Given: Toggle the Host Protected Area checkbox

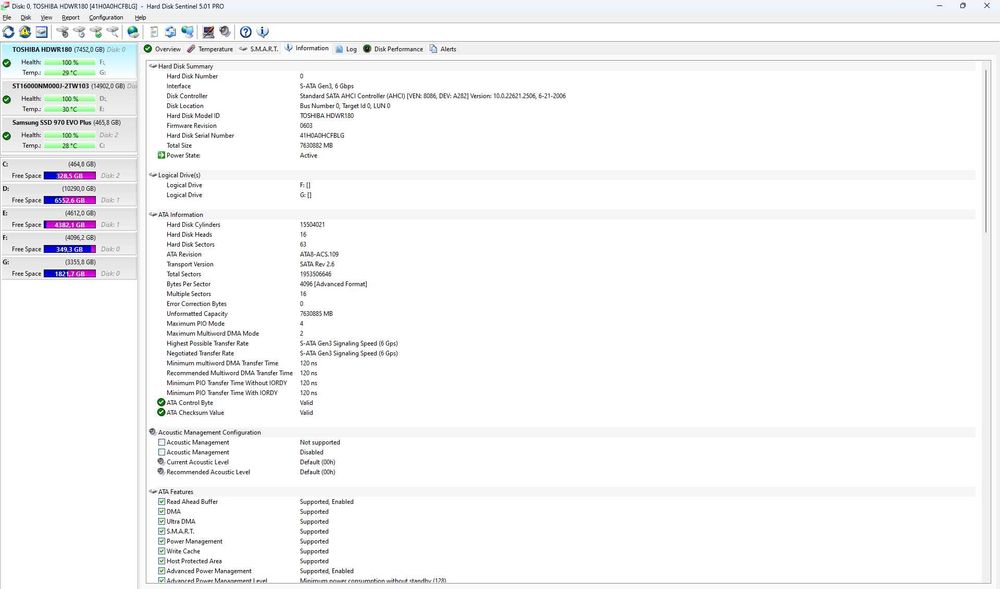Looking at the screenshot, I should pyautogui.click(x=161, y=561).
